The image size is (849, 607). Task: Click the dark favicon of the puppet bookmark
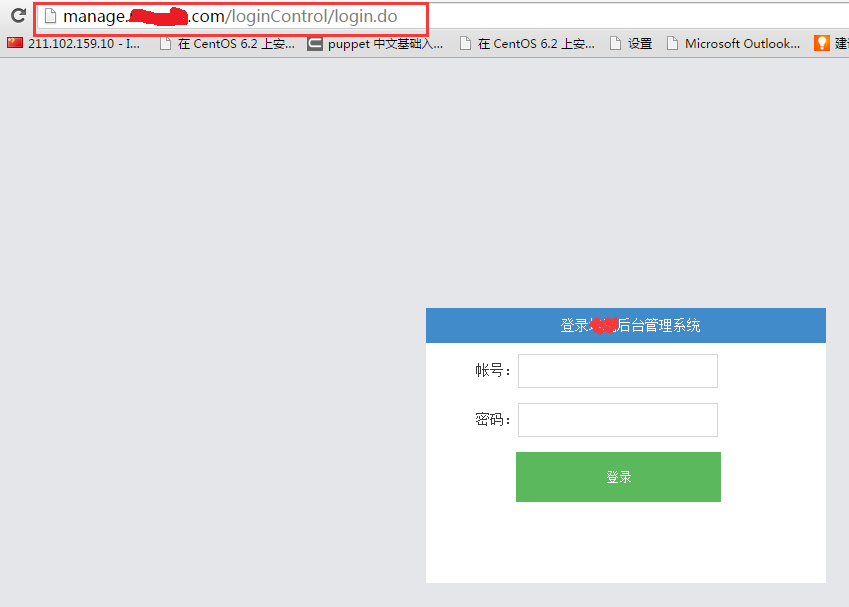pos(314,43)
